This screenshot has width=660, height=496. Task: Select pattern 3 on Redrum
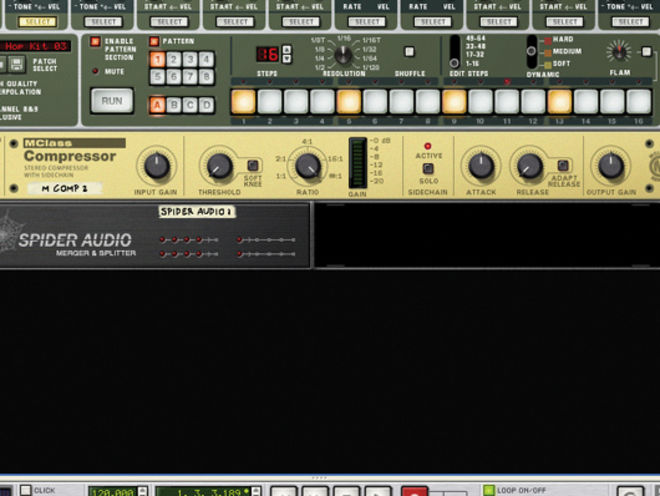tap(190, 60)
